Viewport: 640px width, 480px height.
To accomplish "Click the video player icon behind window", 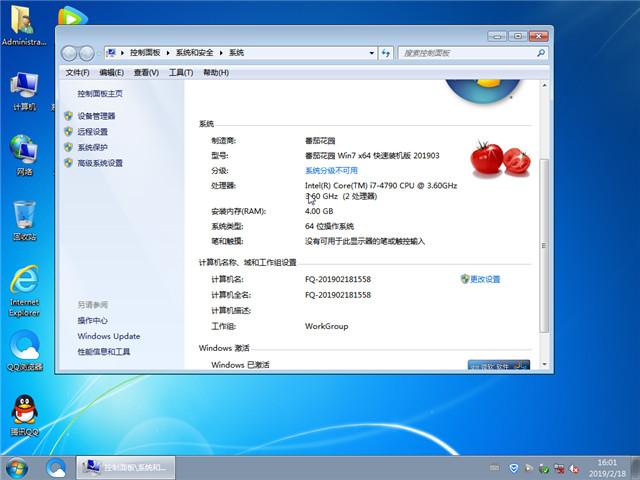I will tap(73, 16).
